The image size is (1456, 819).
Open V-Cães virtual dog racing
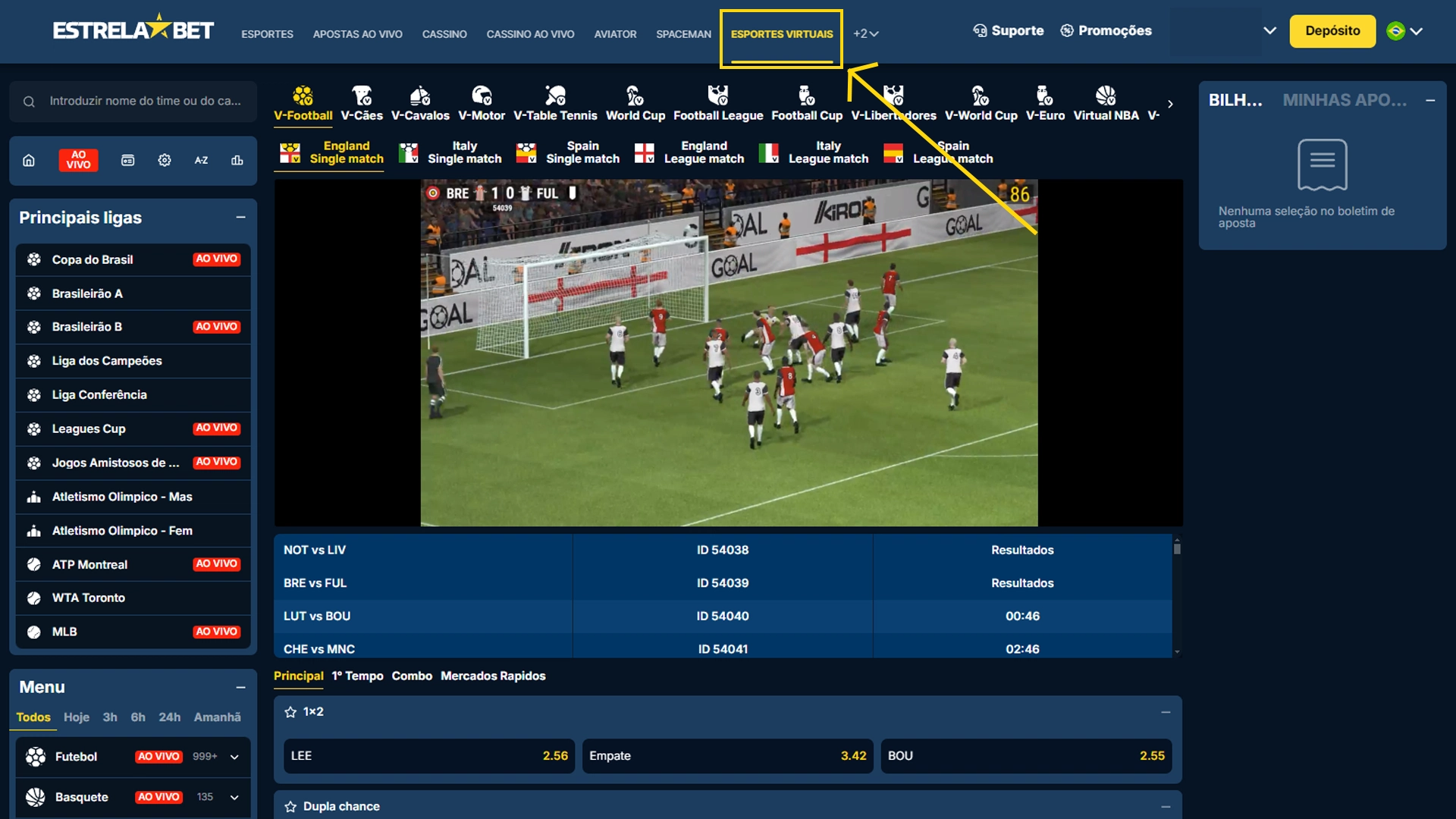pos(362,104)
